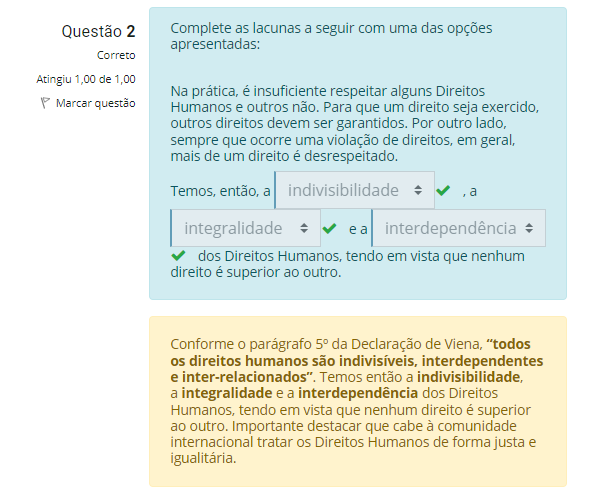Click the Questão 2 heading

99,31
